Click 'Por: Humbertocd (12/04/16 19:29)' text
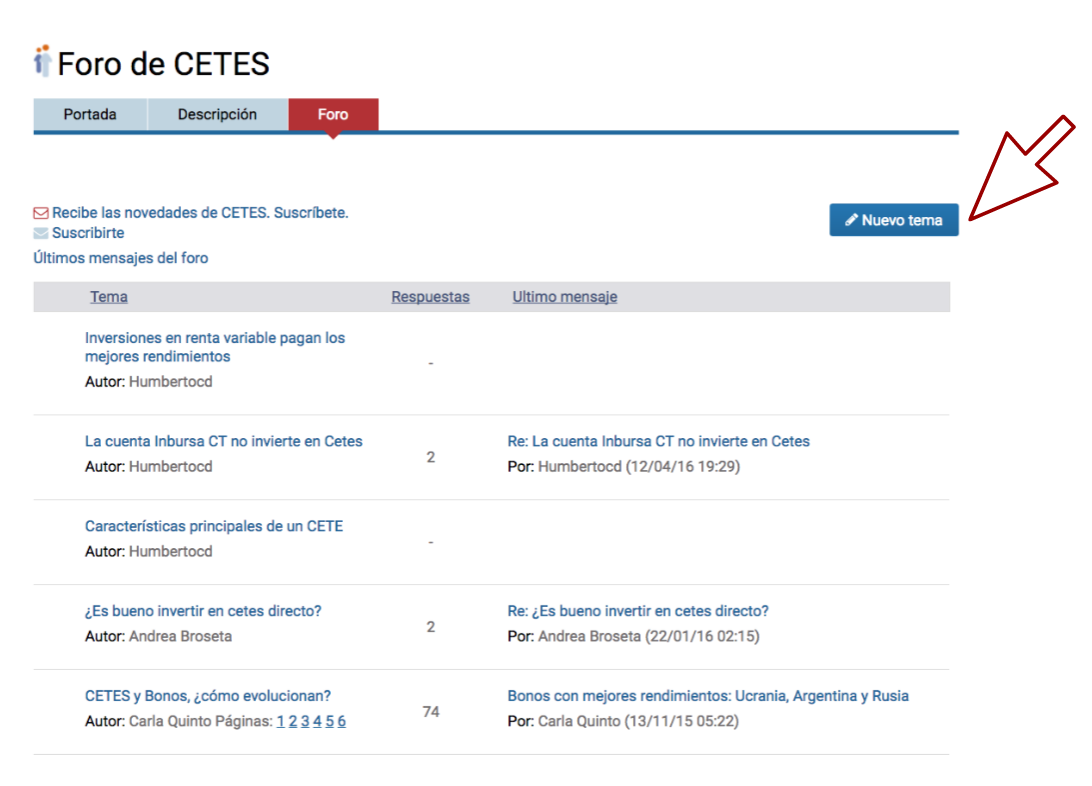 tap(623, 466)
